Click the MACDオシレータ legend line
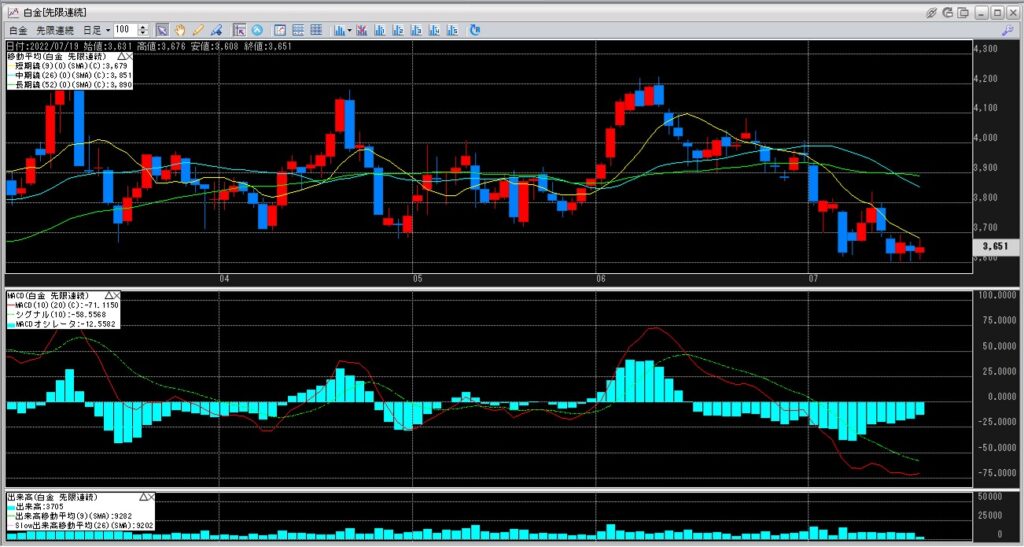 [61, 324]
